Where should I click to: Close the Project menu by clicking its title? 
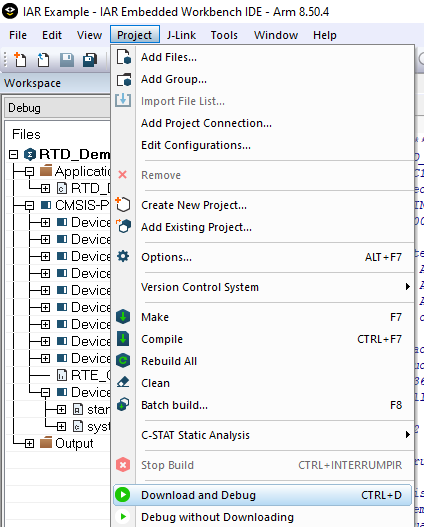click(135, 34)
